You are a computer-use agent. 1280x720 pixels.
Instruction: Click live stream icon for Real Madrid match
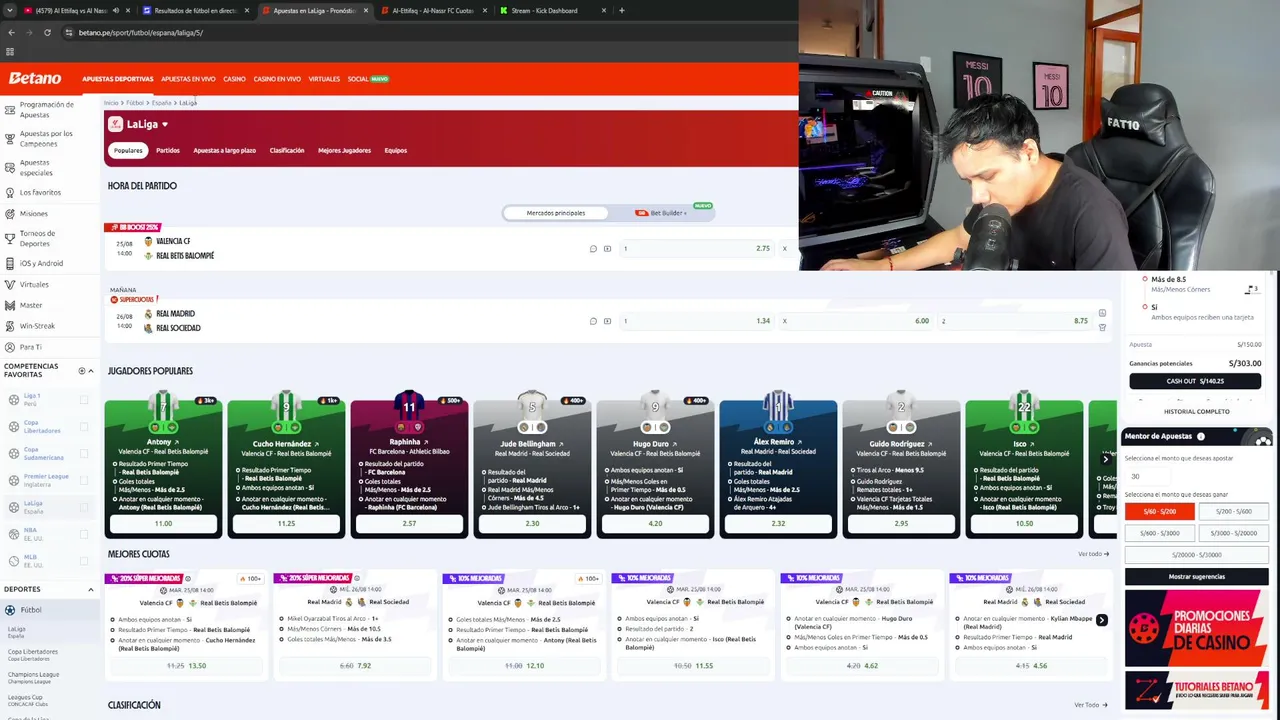[607, 321]
